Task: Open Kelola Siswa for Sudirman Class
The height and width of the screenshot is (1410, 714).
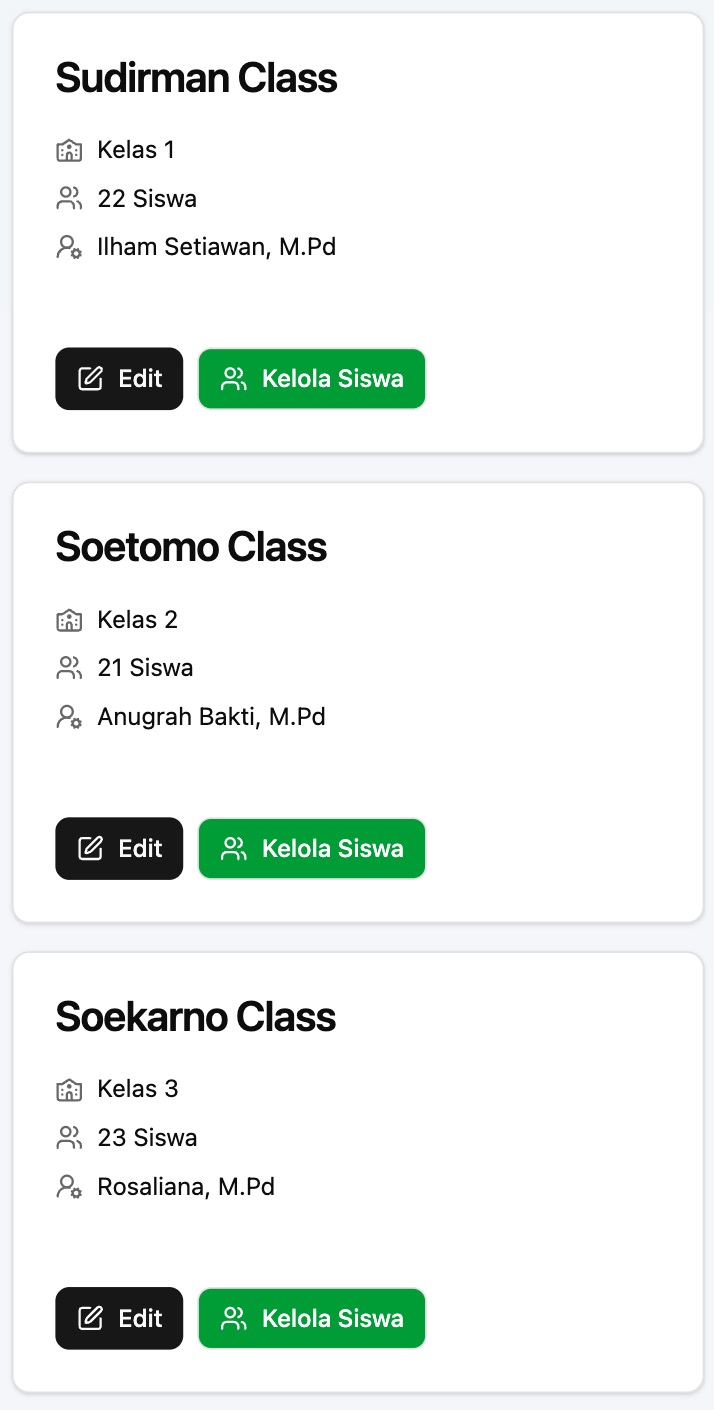Action: point(312,379)
